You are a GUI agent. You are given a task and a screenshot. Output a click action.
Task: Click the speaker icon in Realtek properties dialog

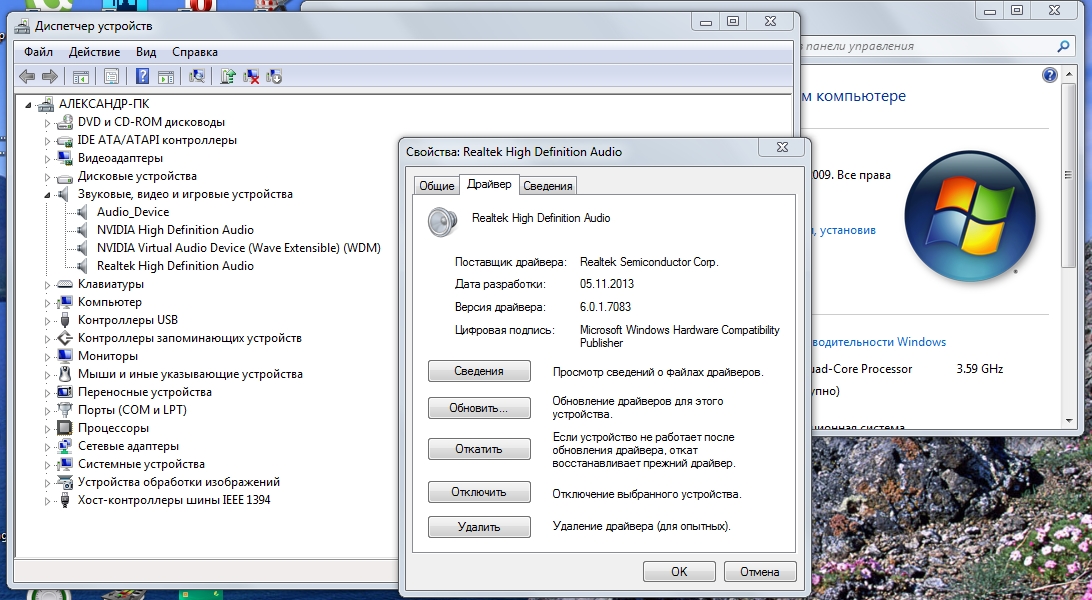(442, 222)
